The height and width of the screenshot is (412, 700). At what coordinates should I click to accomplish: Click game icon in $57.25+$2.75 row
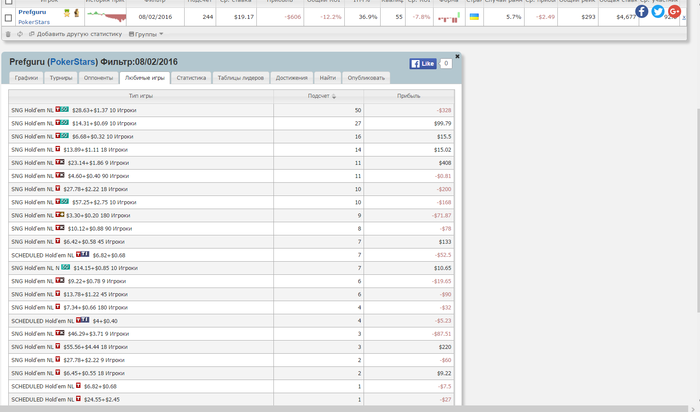pyautogui.click(x=62, y=202)
